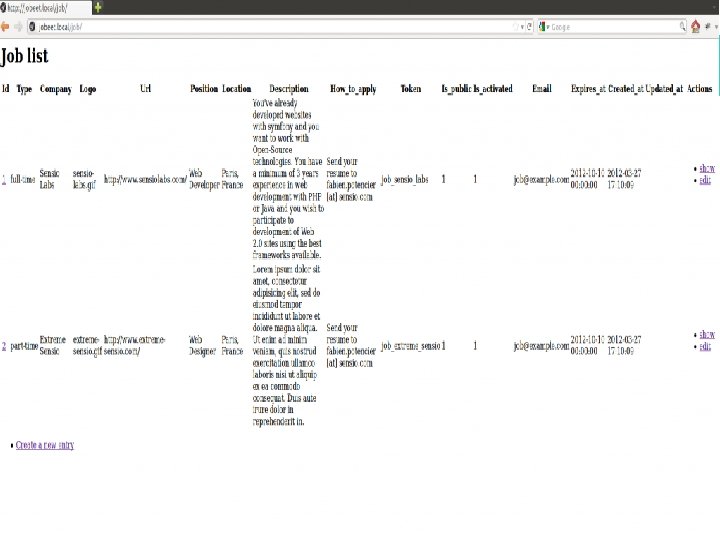Click the extreme-sensio.gif logo cell

[87, 345]
